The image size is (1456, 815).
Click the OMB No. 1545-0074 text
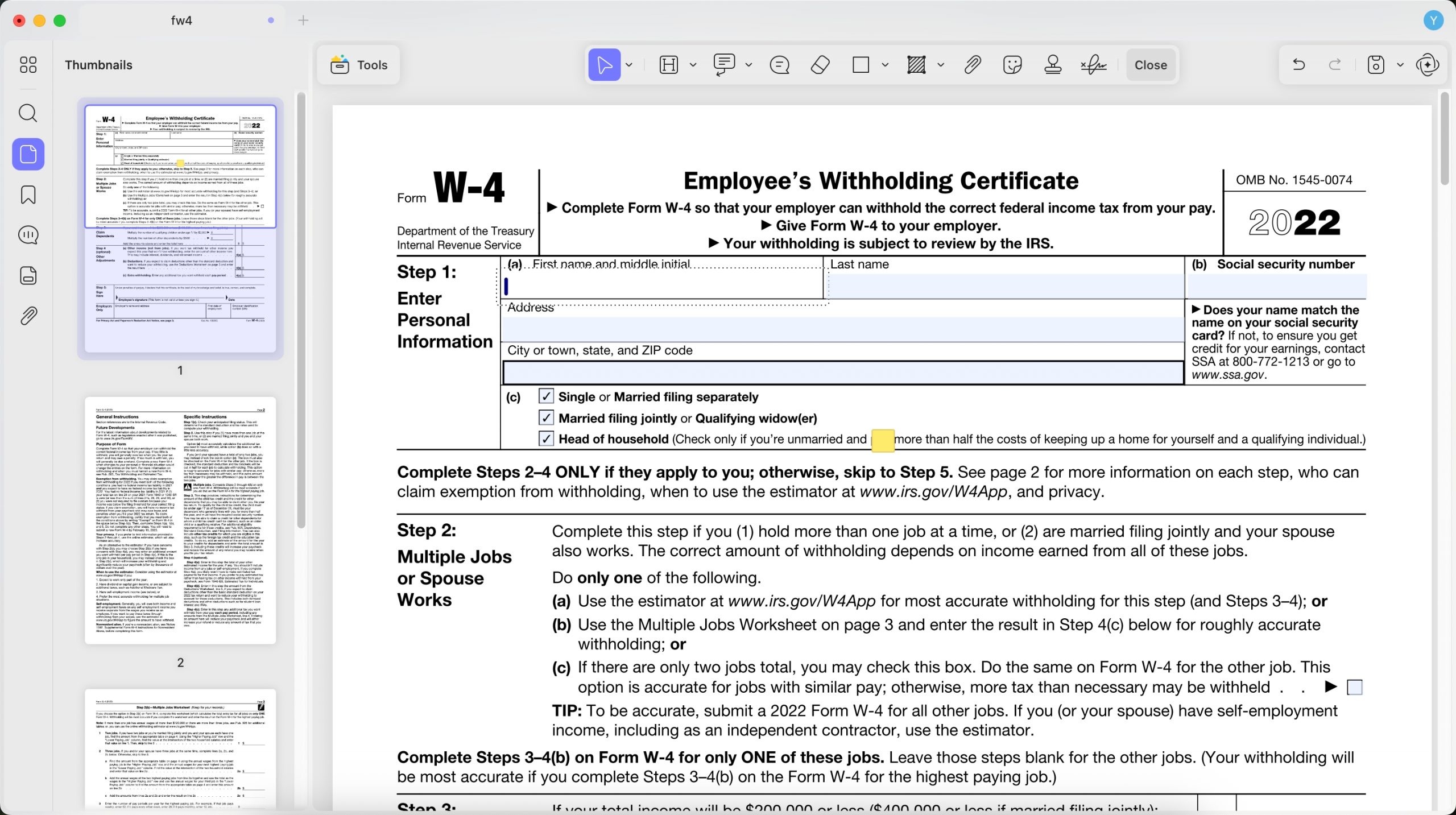click(x=1294, y=180)
